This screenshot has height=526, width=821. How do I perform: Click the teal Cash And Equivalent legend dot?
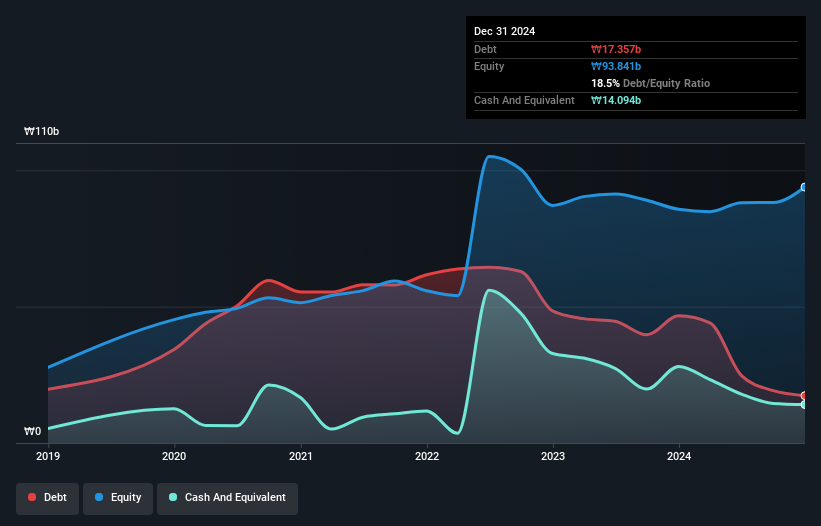pyautogui.click(x=173, y=497)
